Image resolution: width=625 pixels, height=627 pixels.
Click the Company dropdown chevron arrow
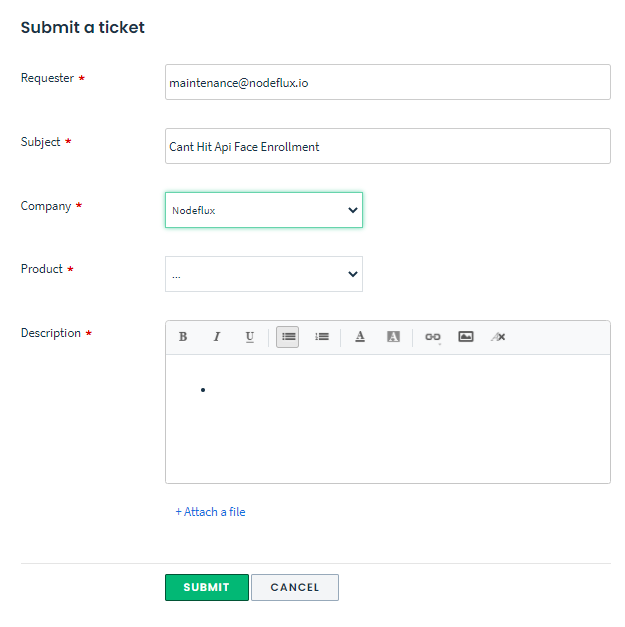352,210
